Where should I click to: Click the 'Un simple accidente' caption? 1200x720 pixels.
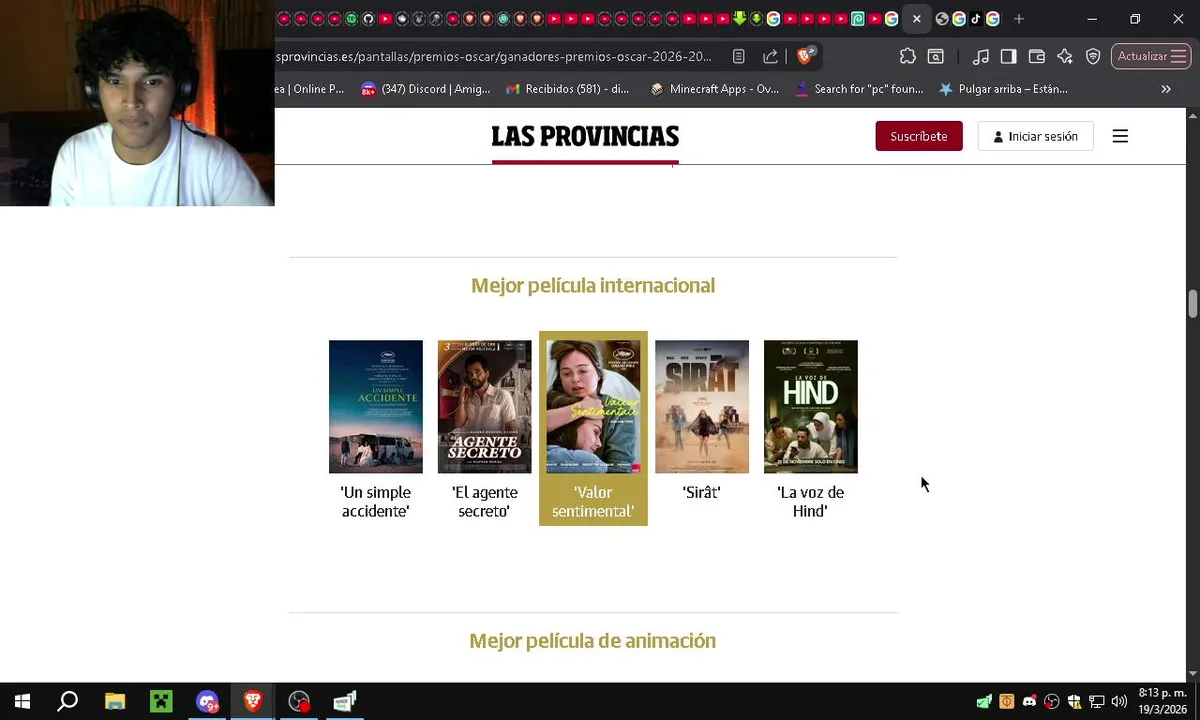376,502
